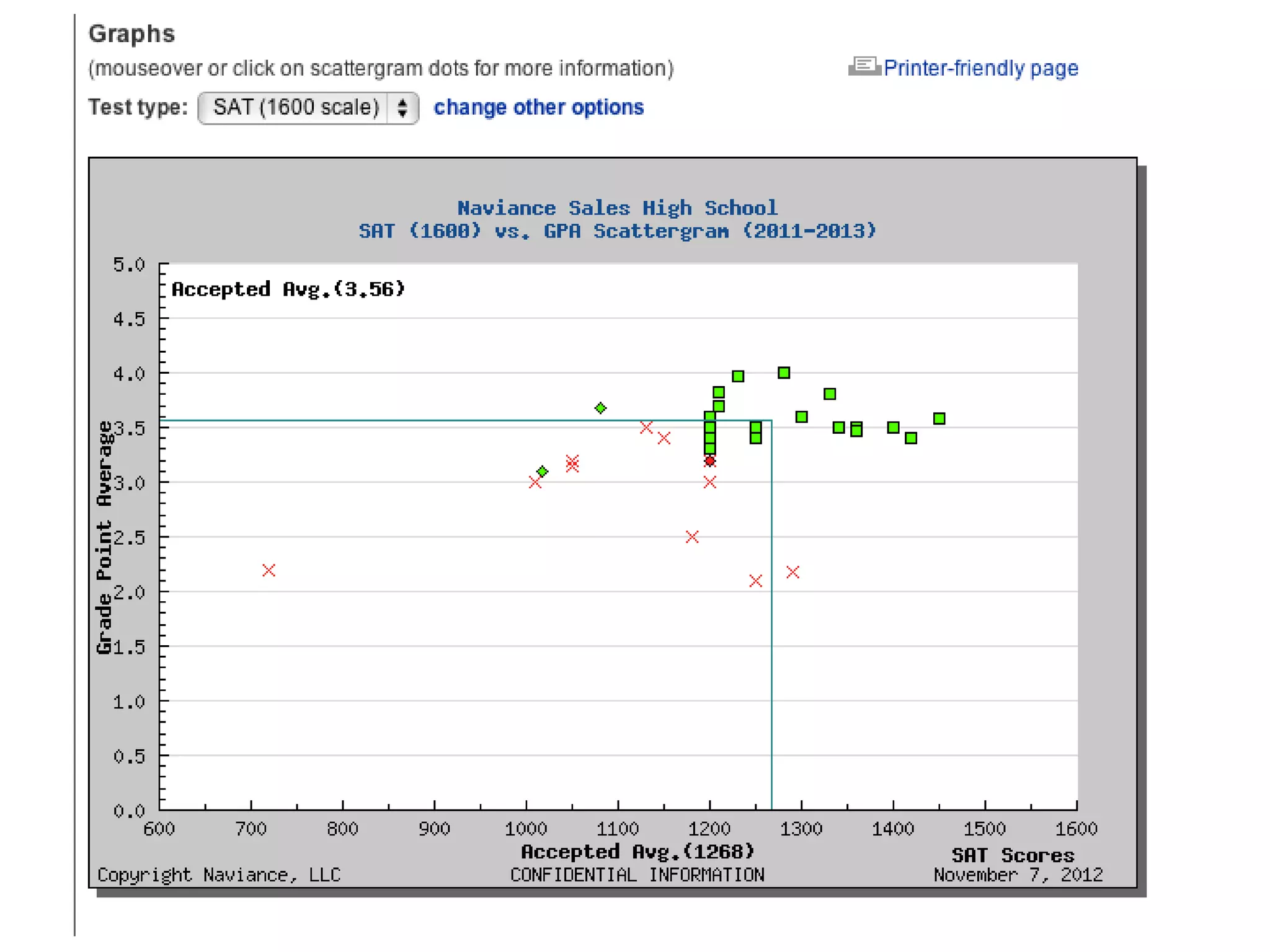Screen dimensions: 1270x952
Task: Click green square near SAT 1330 at 3.8
Action: (830, 394)
